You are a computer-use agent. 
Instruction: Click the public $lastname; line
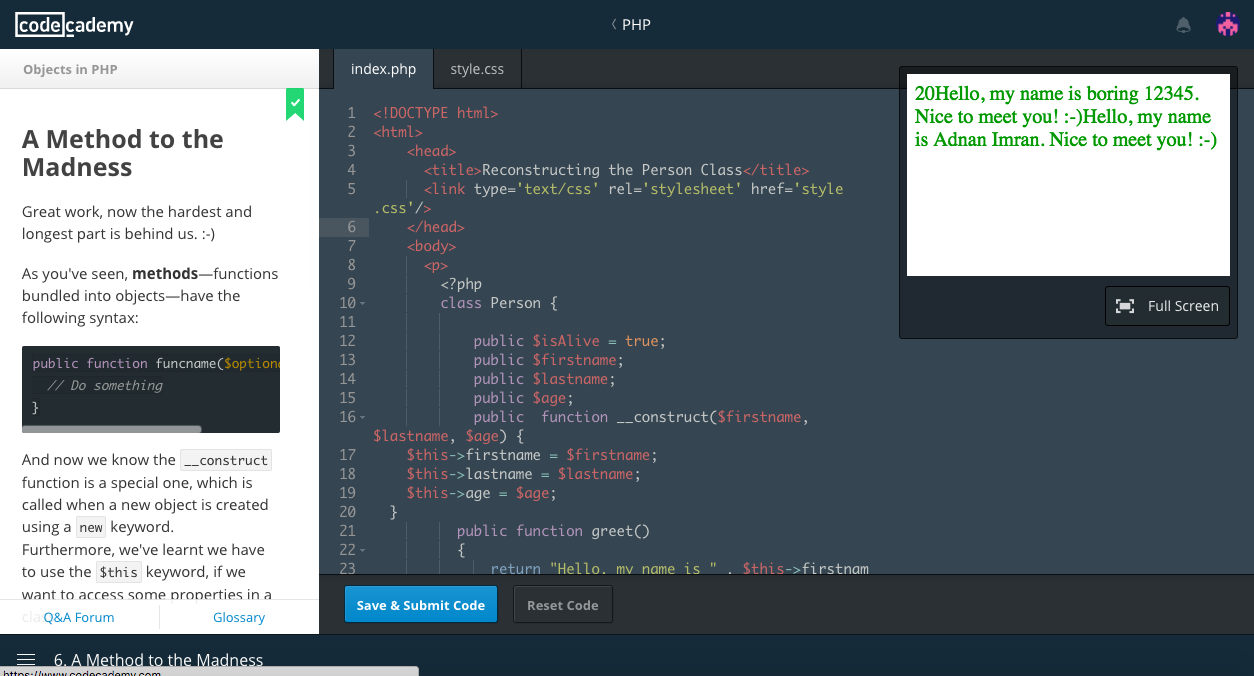pyautogui.click(x=545, y=379)
